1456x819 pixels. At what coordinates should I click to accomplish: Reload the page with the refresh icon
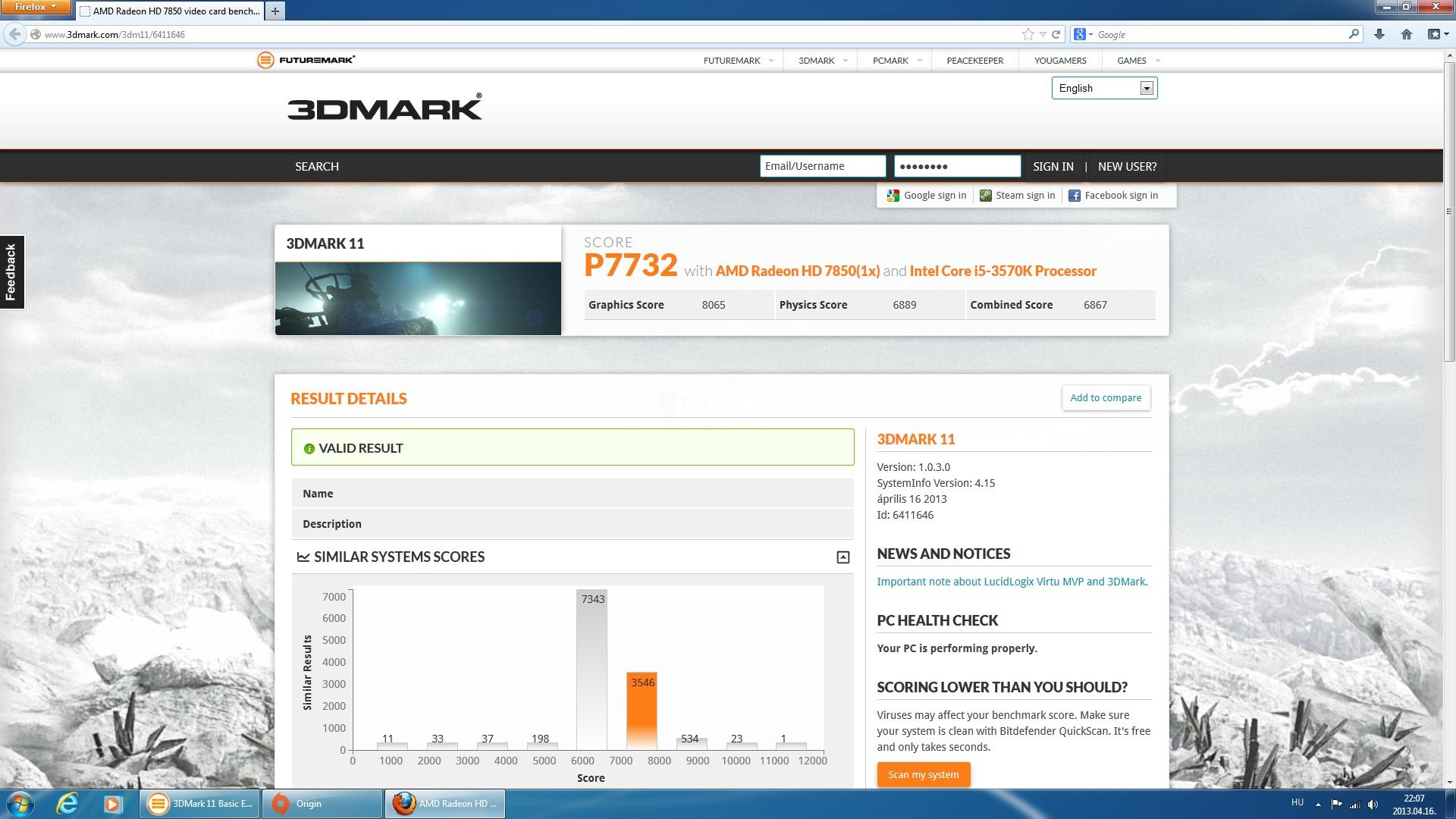pos(1056,34)
